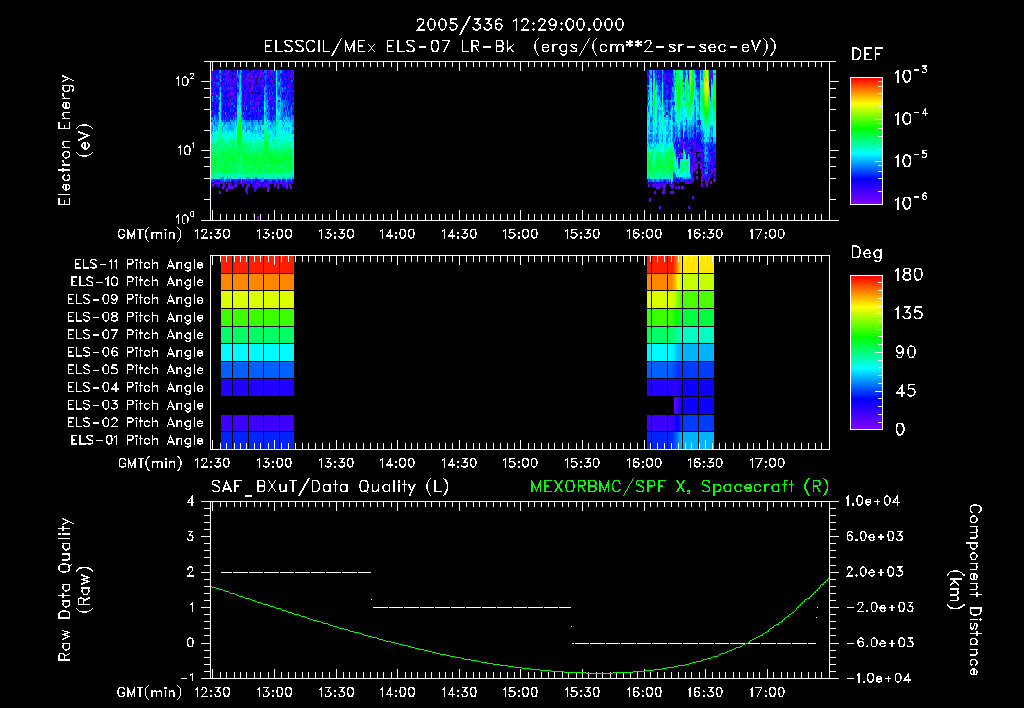Image resolution: width=1024 pixels, height=708 pixels.
Task: Click the green MEXORBMC/SPF X, Spacecraft (R) title
Action: pos(679,487)
